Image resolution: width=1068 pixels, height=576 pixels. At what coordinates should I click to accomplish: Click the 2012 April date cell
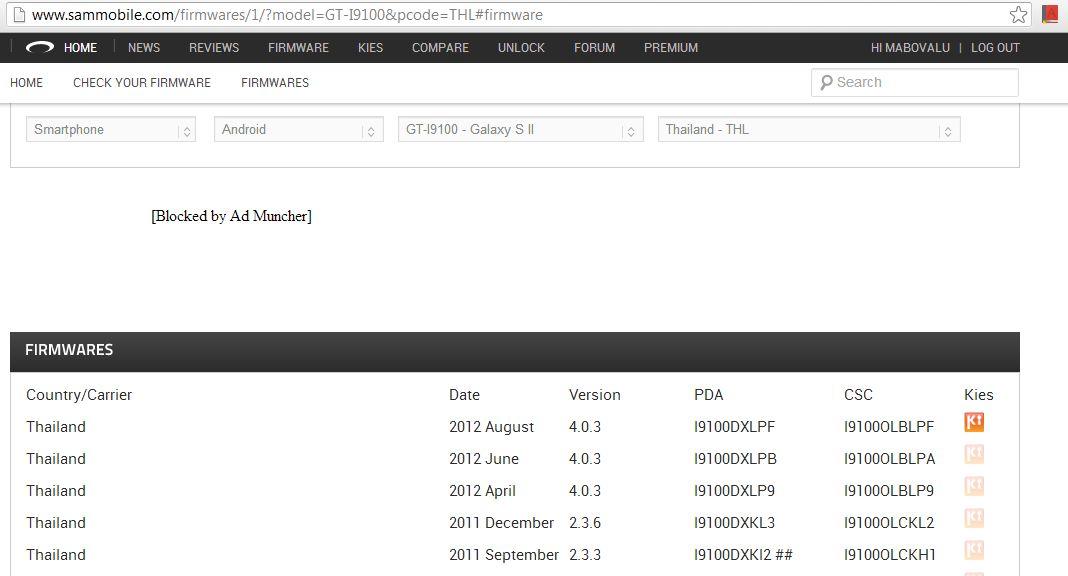[482, 491]
